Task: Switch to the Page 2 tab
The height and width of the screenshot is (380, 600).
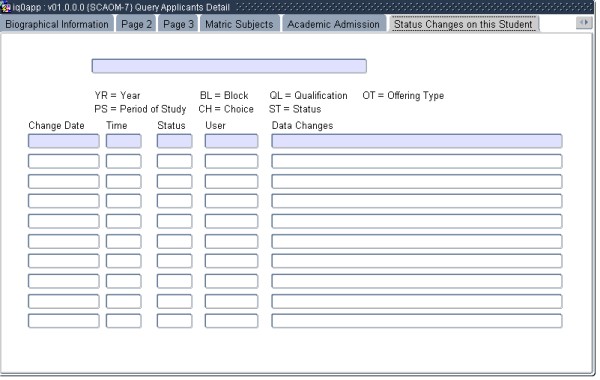Action: (136, 24)
